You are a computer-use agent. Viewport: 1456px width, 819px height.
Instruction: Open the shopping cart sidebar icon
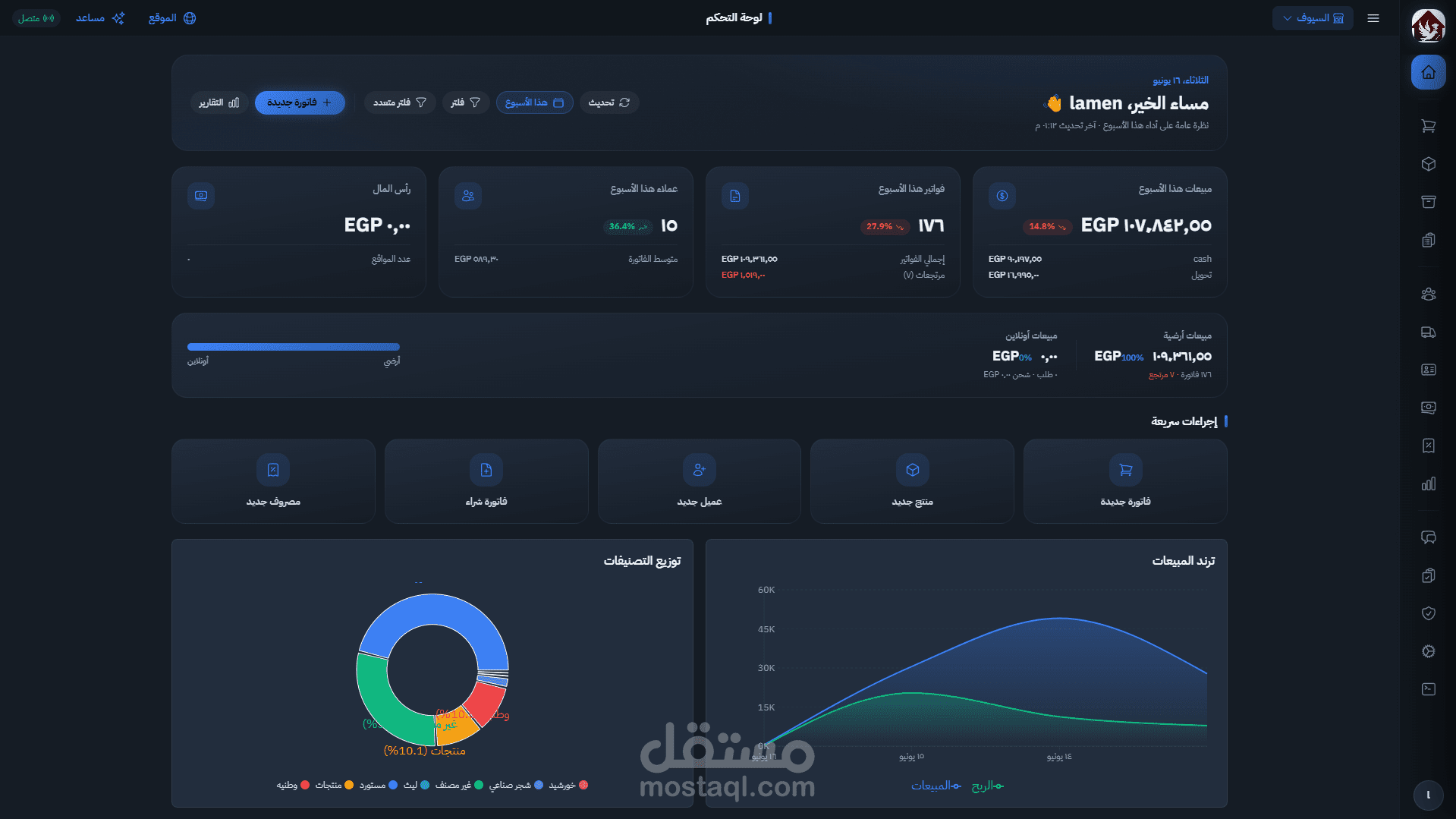pos(1428,126)
